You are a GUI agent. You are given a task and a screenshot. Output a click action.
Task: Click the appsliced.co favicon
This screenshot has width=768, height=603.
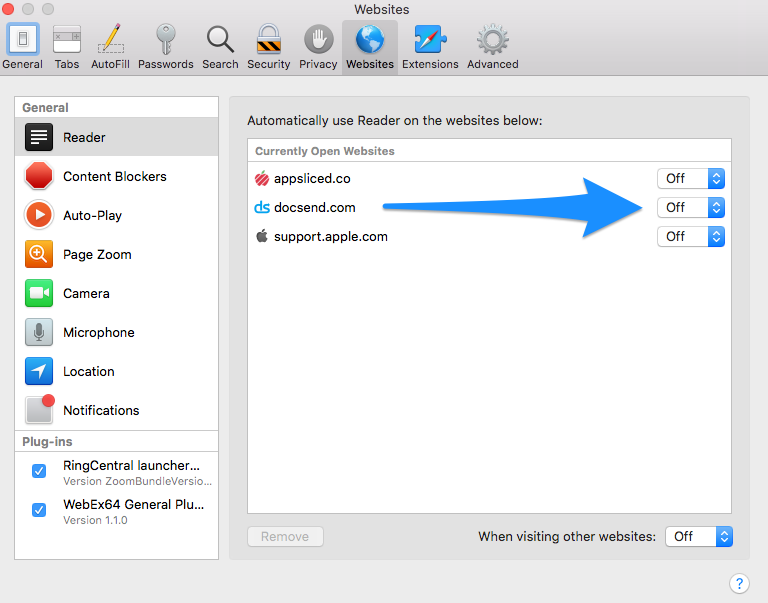pyautogui.click(x=262, y=178)
